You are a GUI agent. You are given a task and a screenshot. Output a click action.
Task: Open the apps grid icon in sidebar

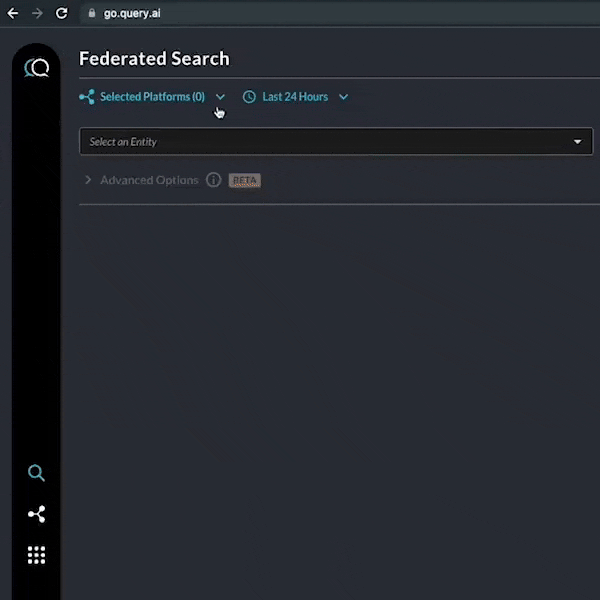tap(36, 555)
